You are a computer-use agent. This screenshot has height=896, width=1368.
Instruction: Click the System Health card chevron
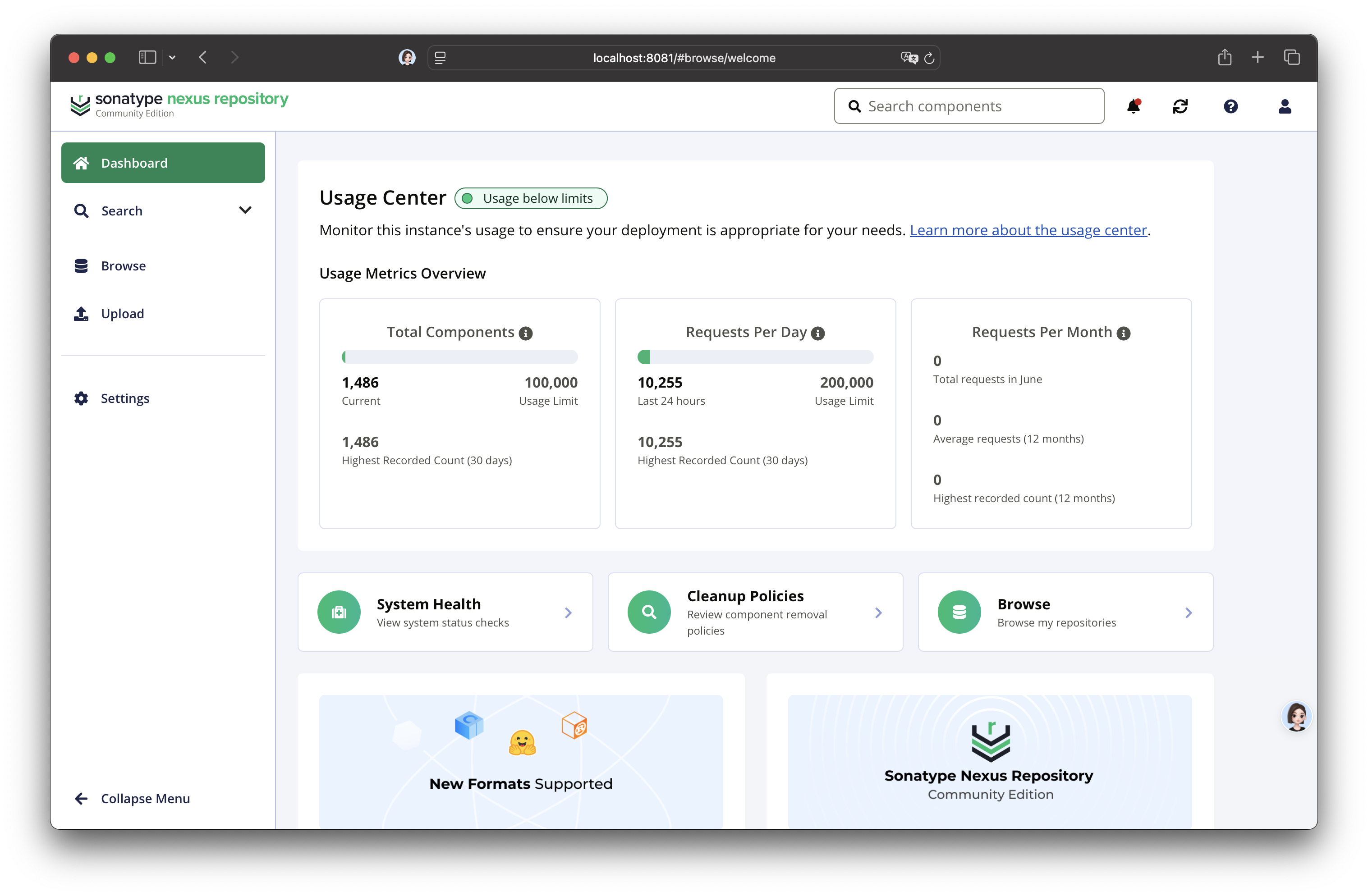click(x=569, y=613)
